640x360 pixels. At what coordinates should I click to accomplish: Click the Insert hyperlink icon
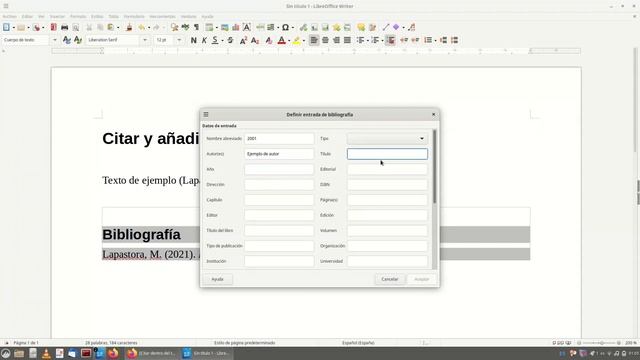(x=303, y=27)
